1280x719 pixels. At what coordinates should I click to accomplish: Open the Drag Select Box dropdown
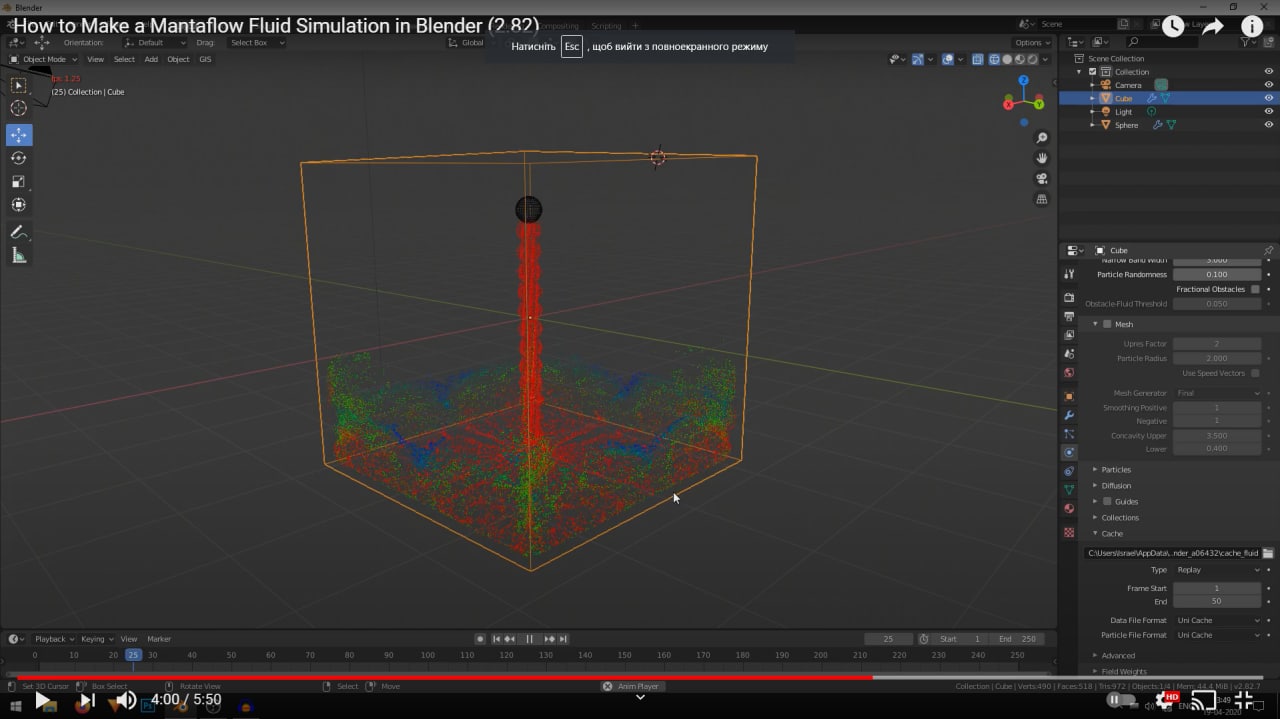[256, 42]
